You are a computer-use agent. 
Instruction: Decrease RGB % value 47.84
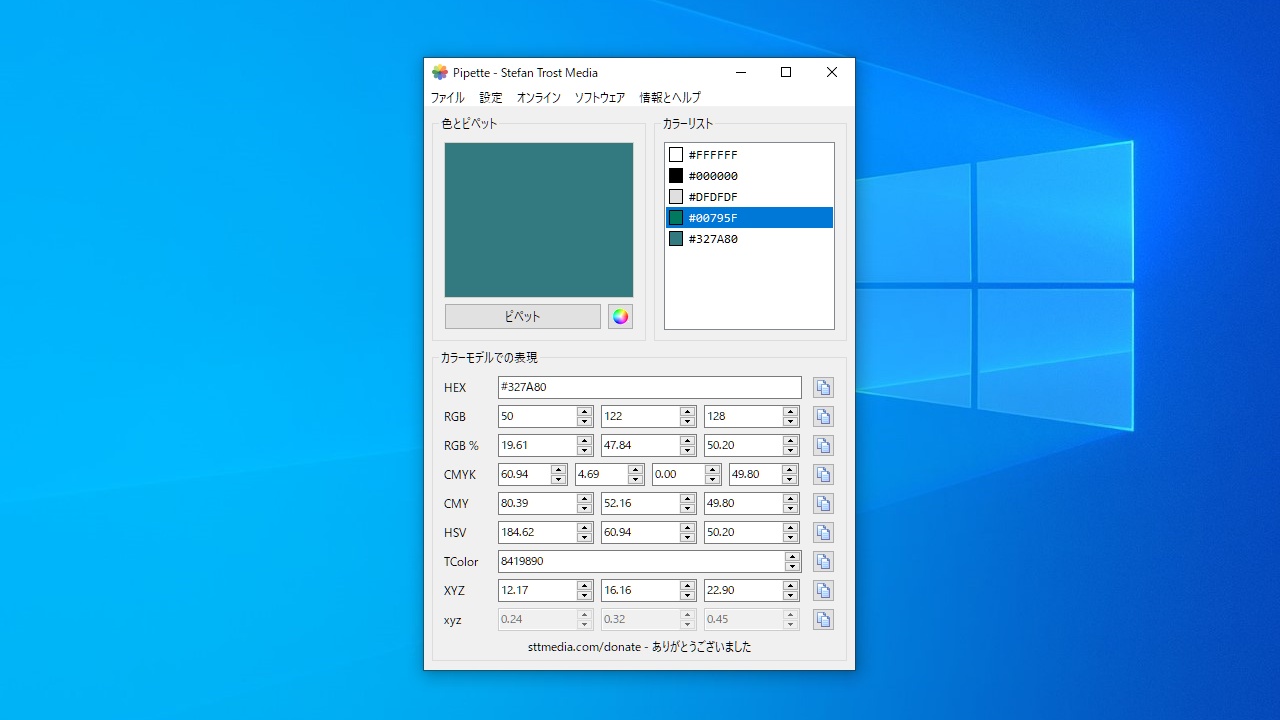click(x=688, y=451)
